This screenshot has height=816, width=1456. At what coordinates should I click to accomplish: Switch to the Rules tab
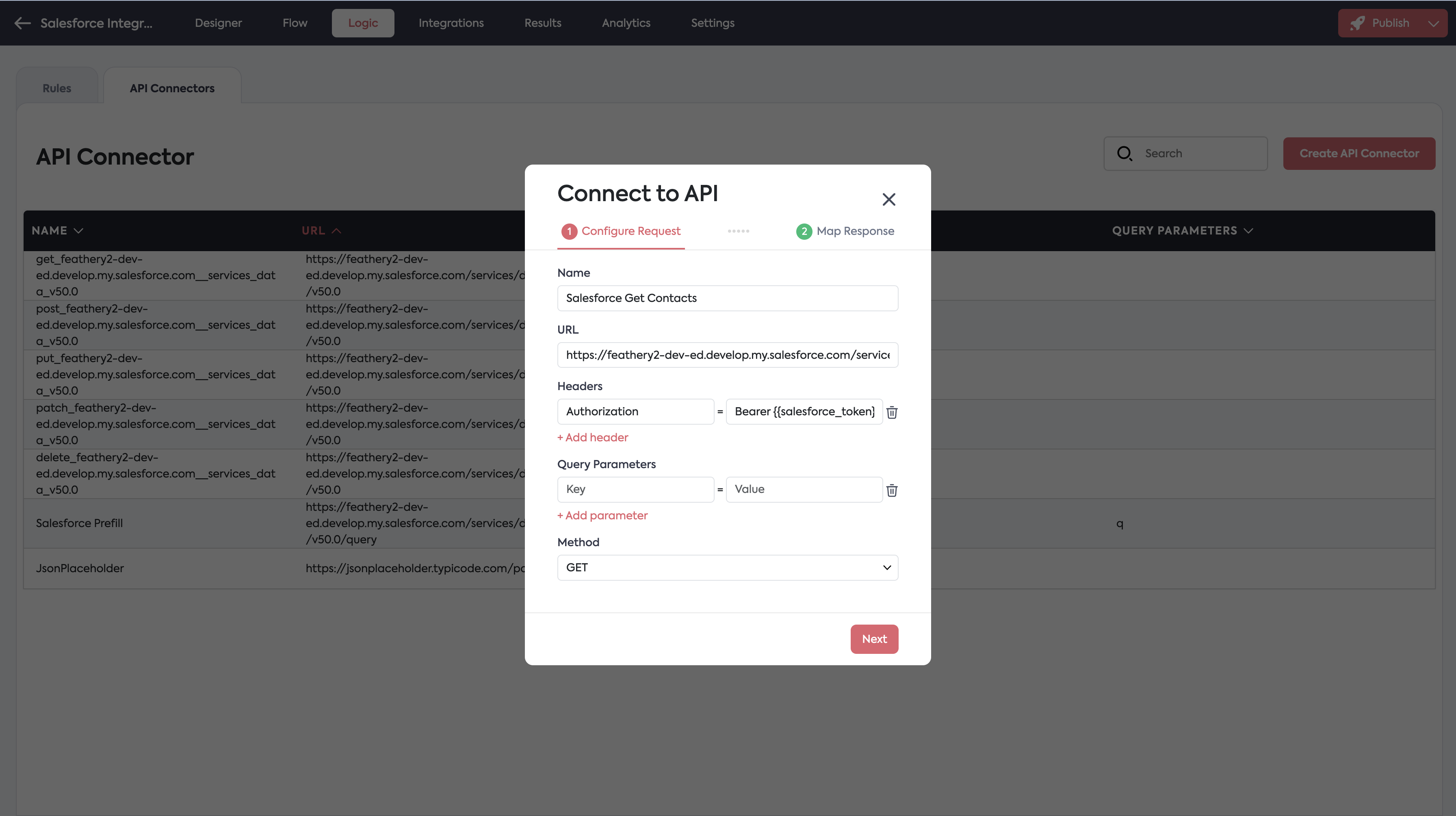coord(56,88)
